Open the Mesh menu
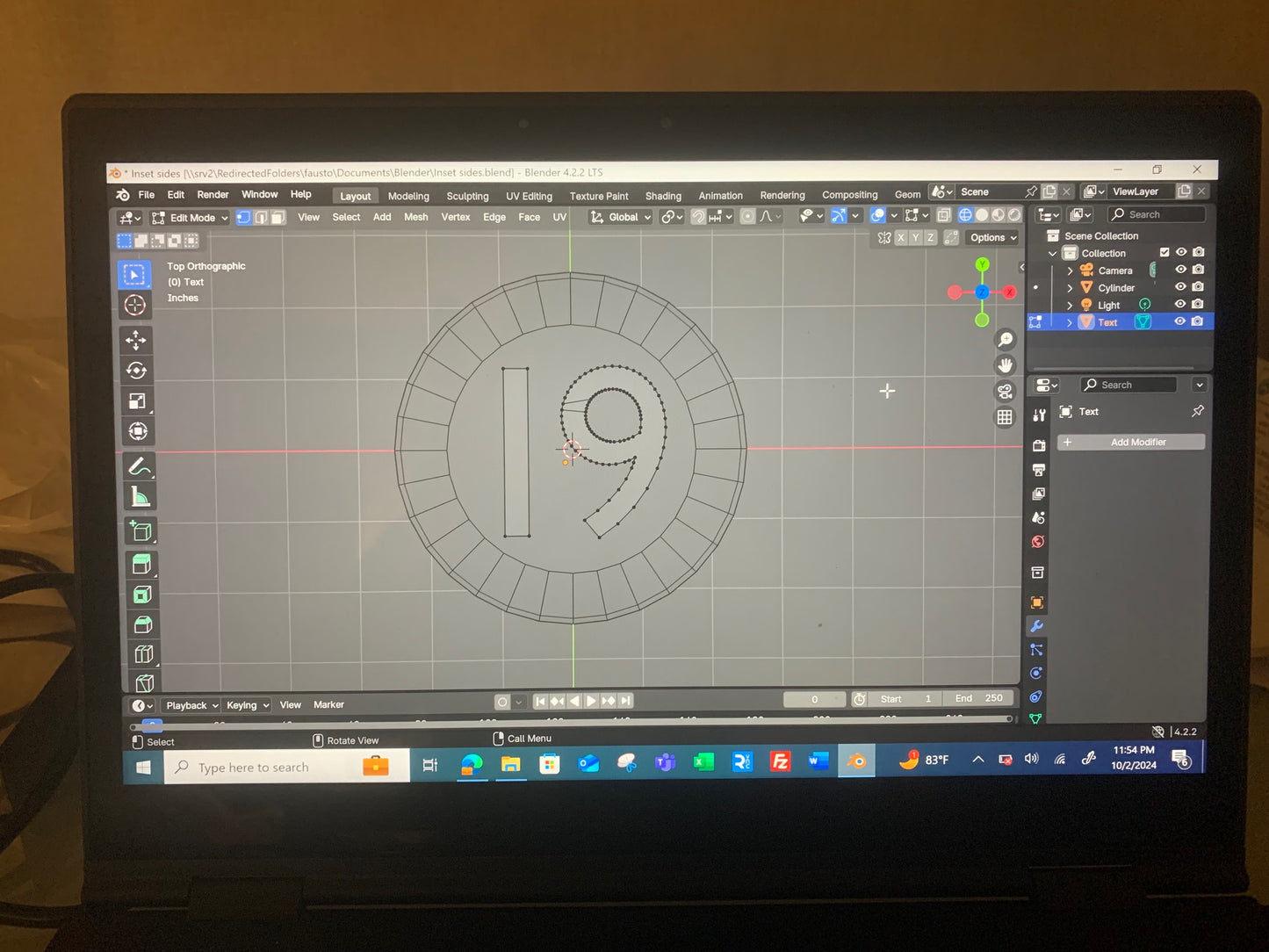The width and height of the screenshot is (1269, 952). point(415,217)
